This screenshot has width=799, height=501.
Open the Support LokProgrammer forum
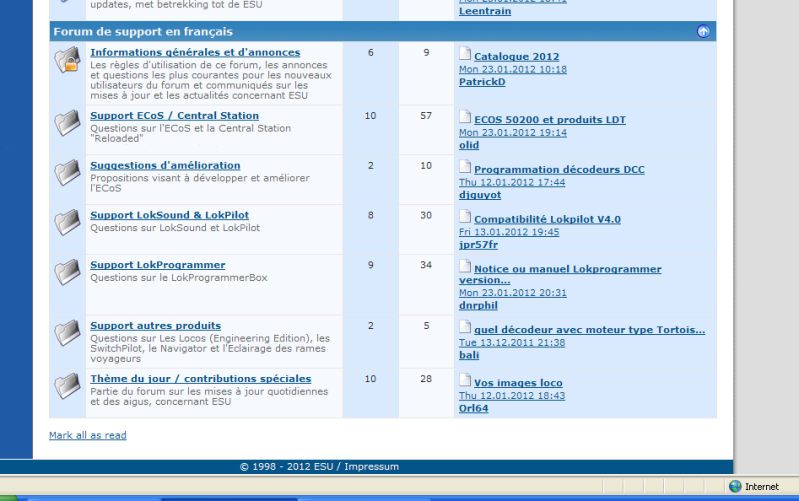click(x=157, y=265)
